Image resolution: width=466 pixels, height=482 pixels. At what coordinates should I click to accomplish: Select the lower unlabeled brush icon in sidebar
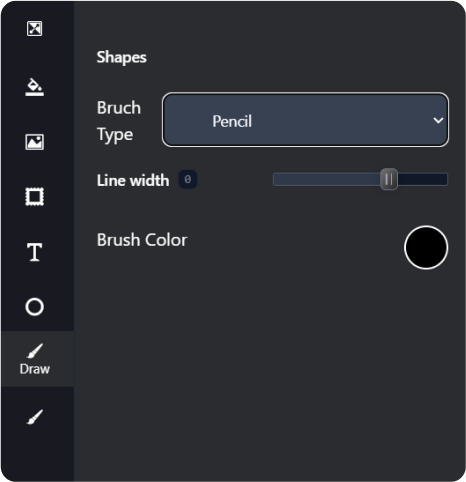[x=35, y=417]
